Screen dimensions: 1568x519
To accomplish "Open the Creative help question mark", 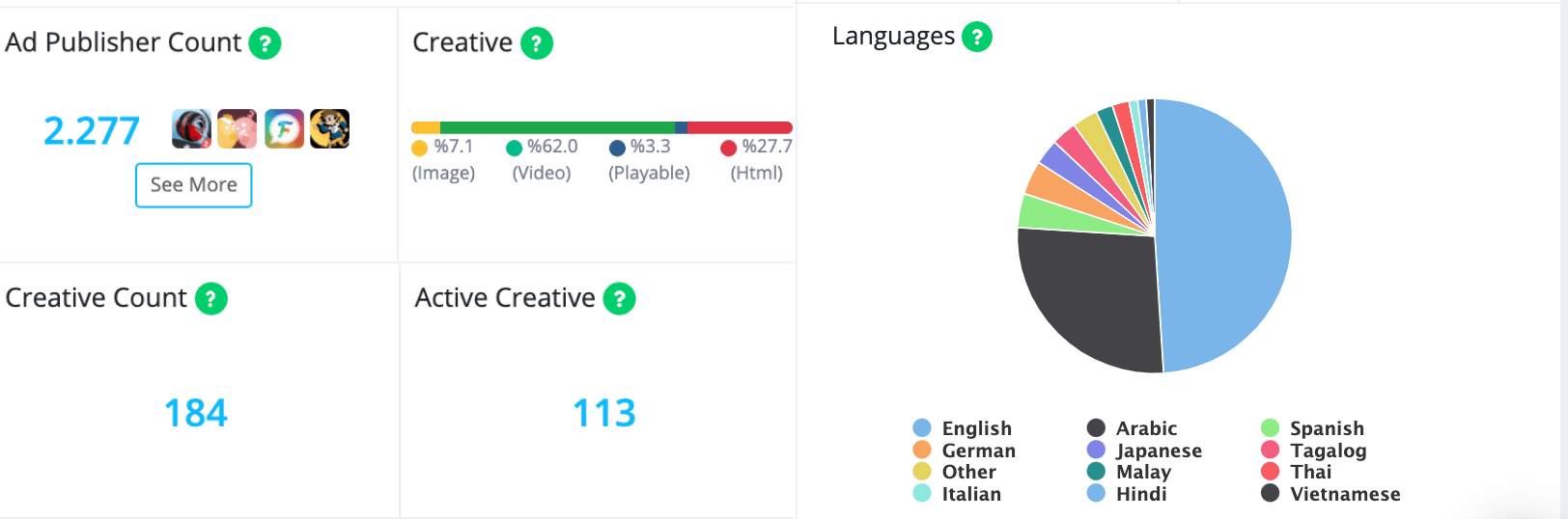I will tap(537, 43).
